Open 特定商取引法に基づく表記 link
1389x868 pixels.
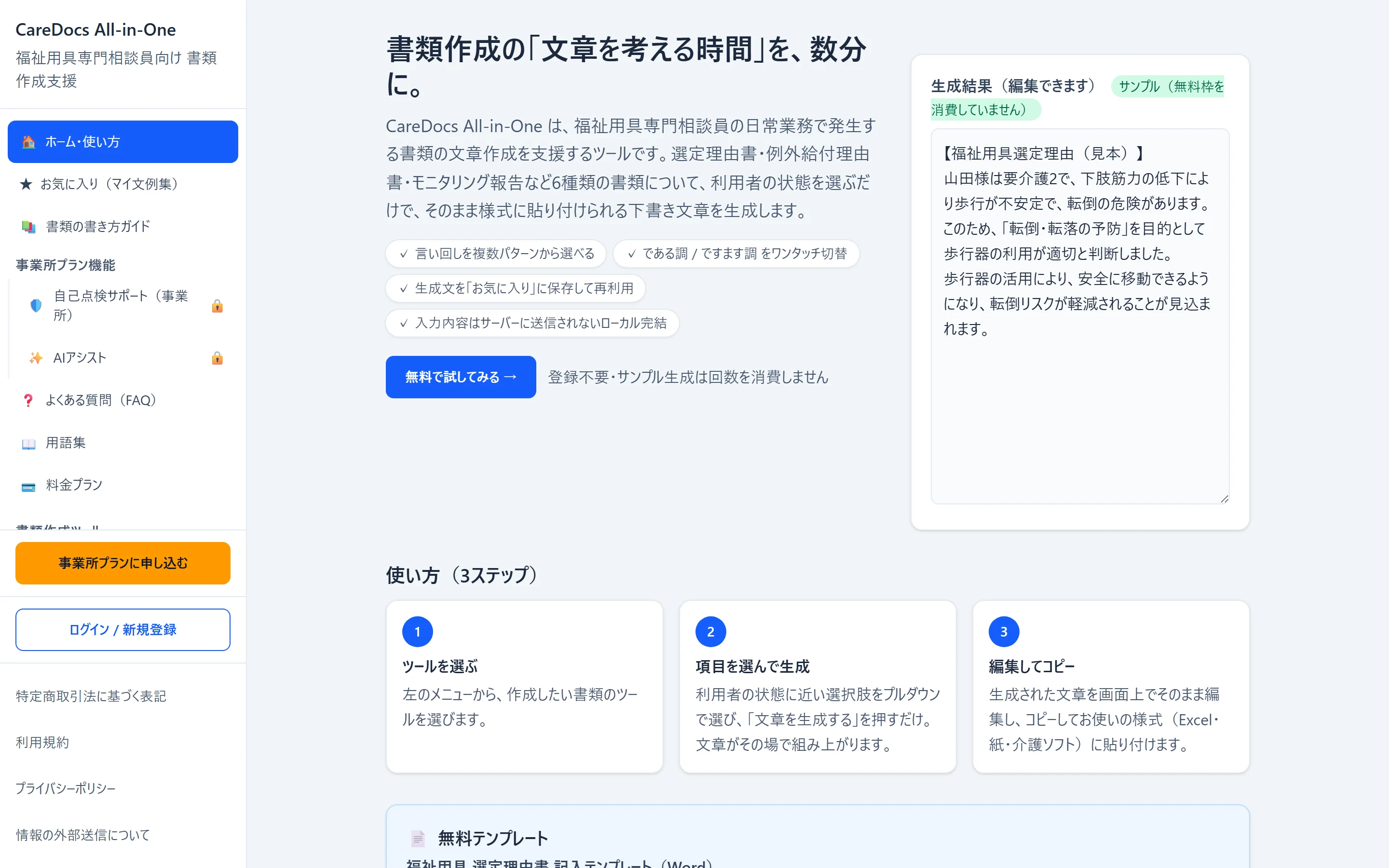tap(91, 696)
